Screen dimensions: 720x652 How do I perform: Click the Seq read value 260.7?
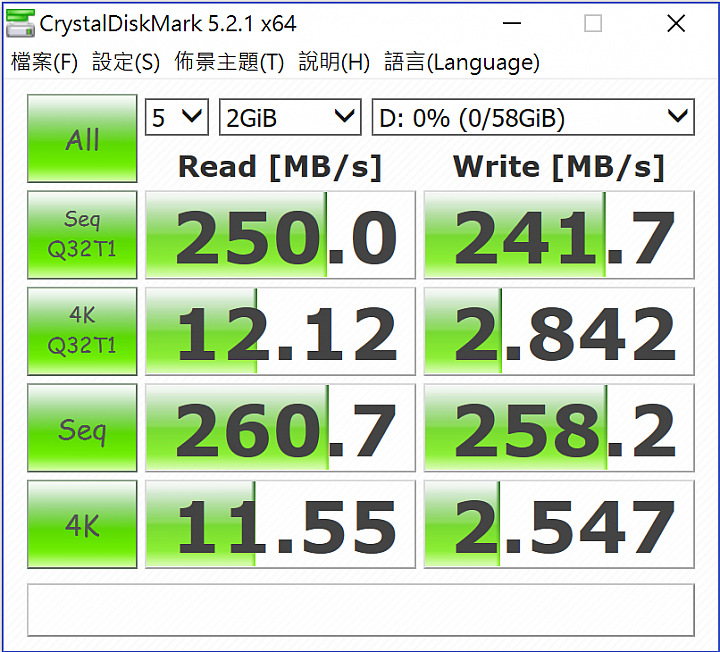[x=280, y=427]
